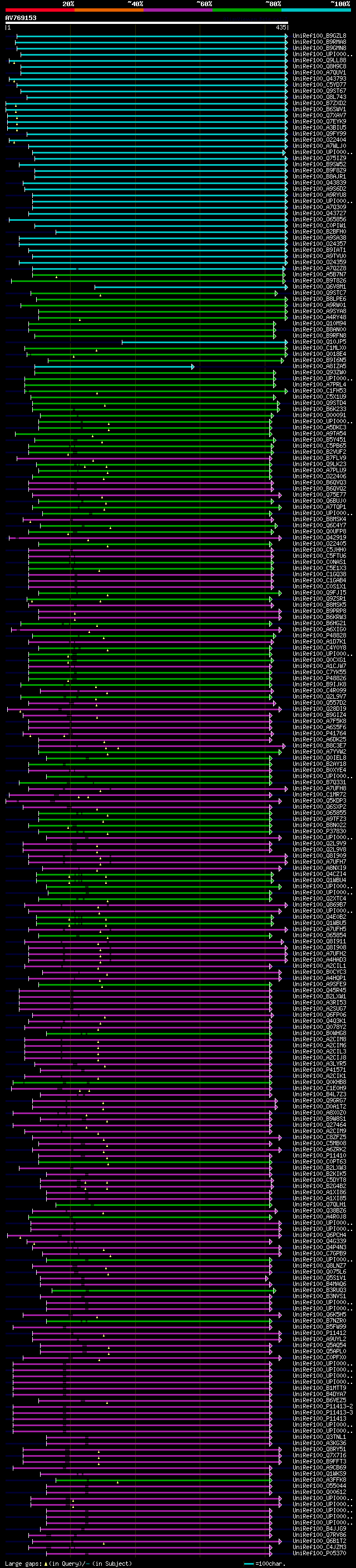Click the UniRef100_A3BIU5 label
Screen dimensions: 356x1568
[319, 128]
